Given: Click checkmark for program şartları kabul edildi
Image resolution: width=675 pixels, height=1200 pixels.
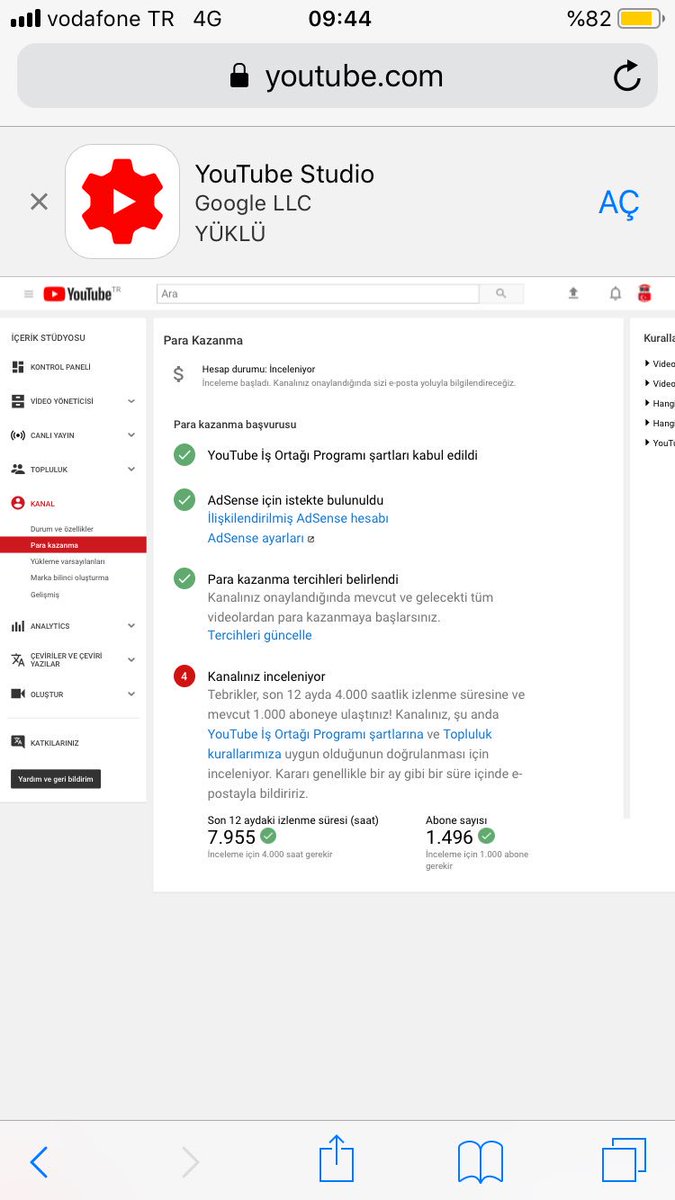Looking at the screenshot, I should click(x=184, y=455).
